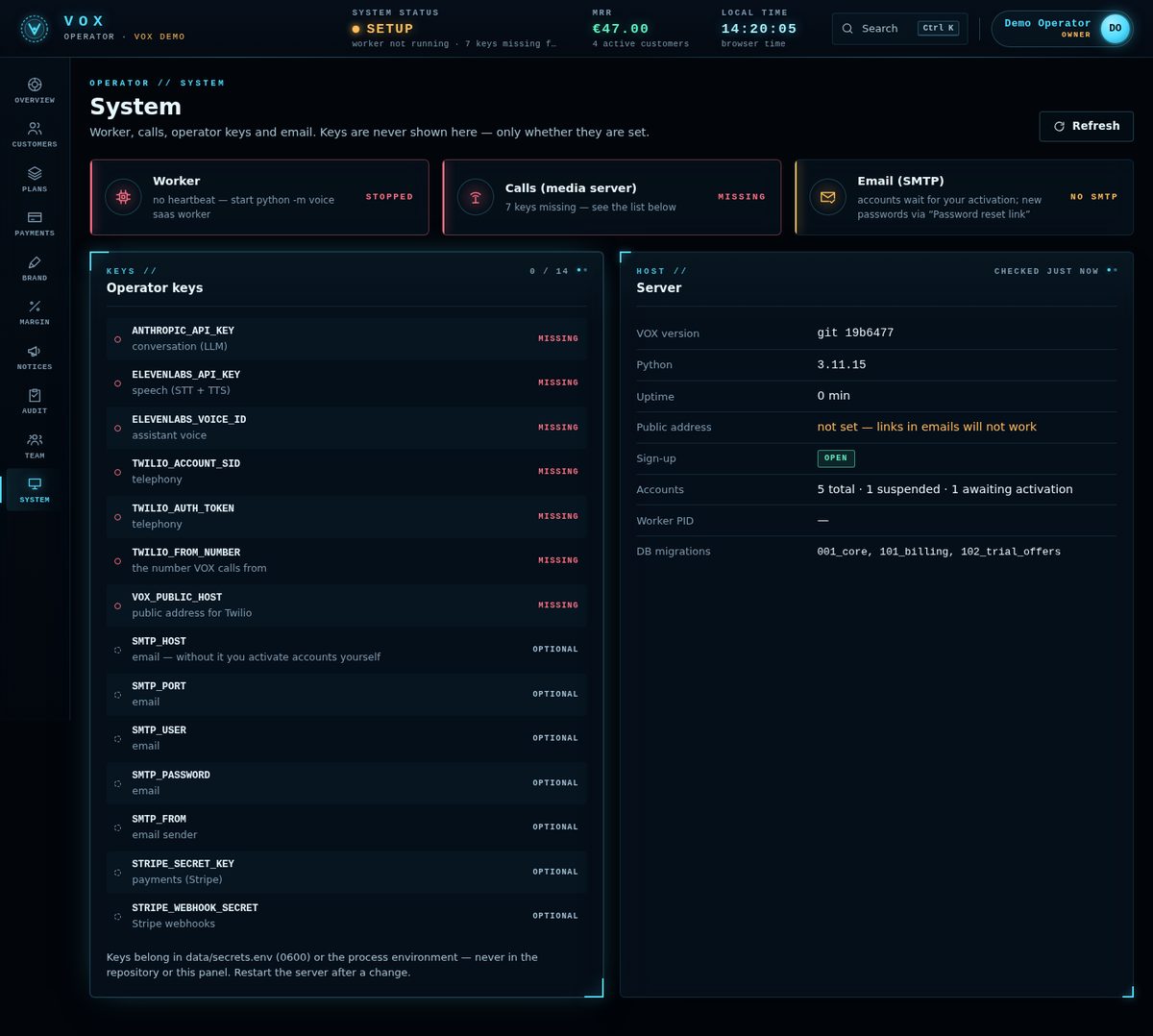Click the local time 14:20:05
The height and width of the screenshot is (1036, 1153).
[x=759, y=29]
